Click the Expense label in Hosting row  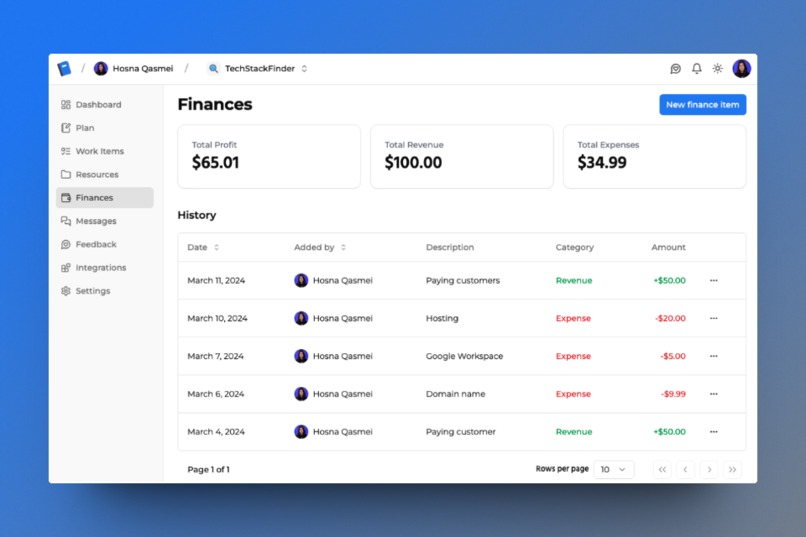[x=573, y=319]
